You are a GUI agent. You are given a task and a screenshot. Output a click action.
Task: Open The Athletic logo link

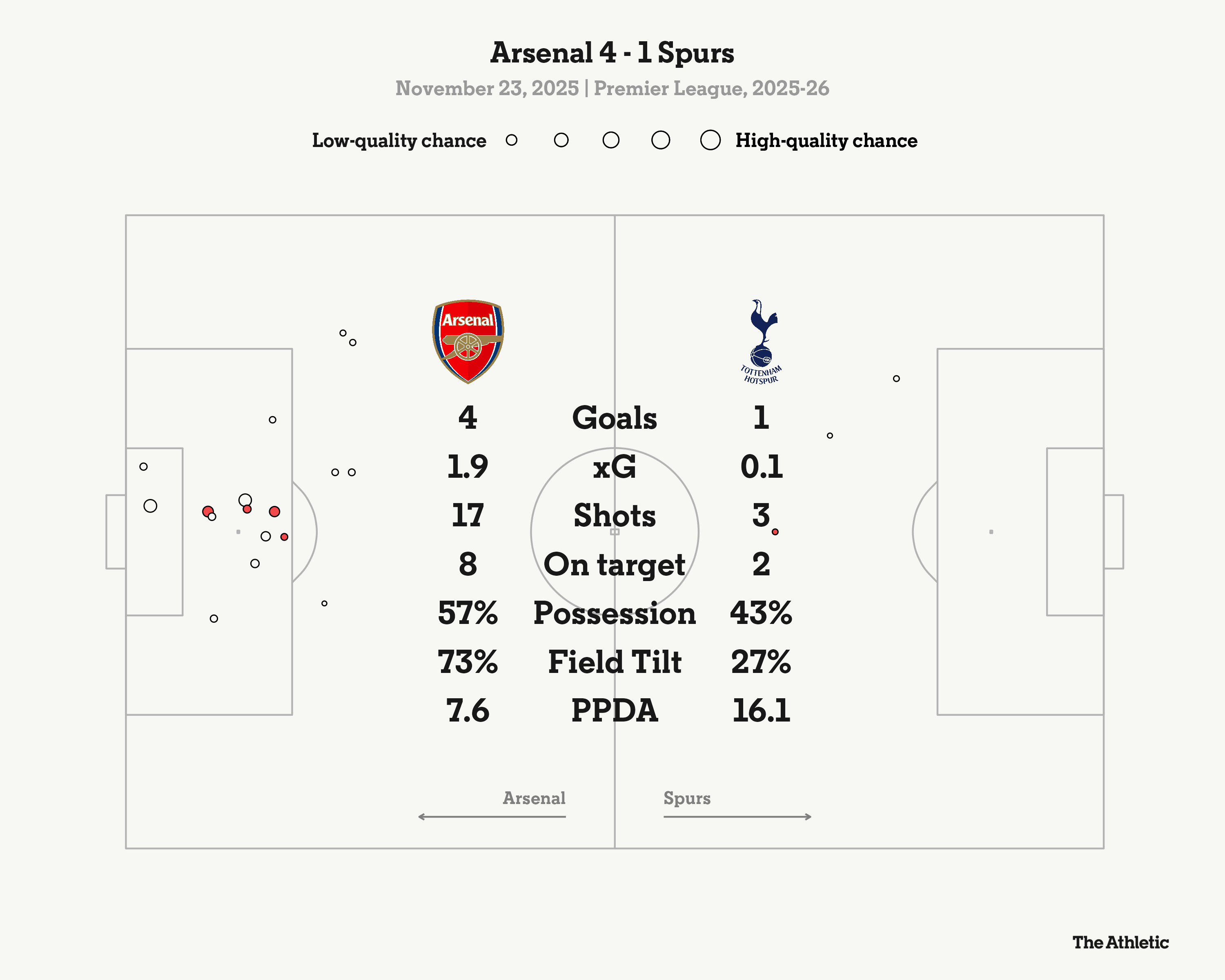tap(1120, 942)
